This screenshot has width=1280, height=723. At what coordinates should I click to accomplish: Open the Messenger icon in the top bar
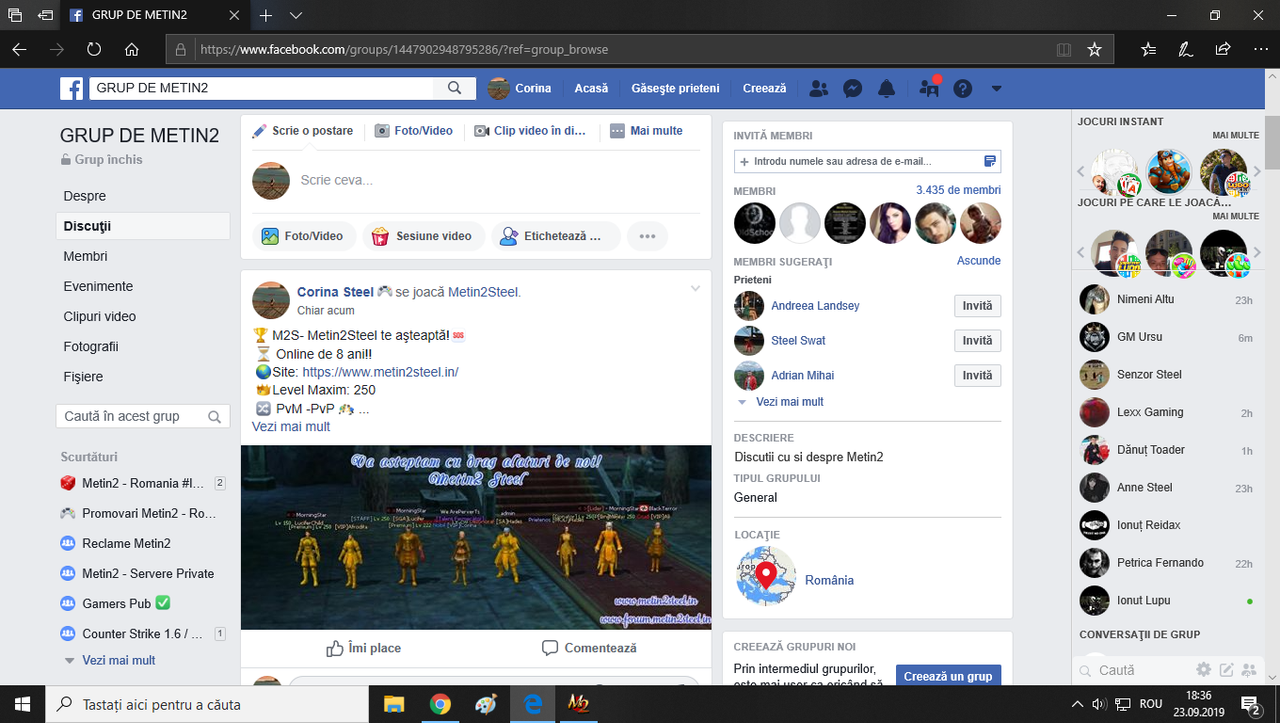853,88
